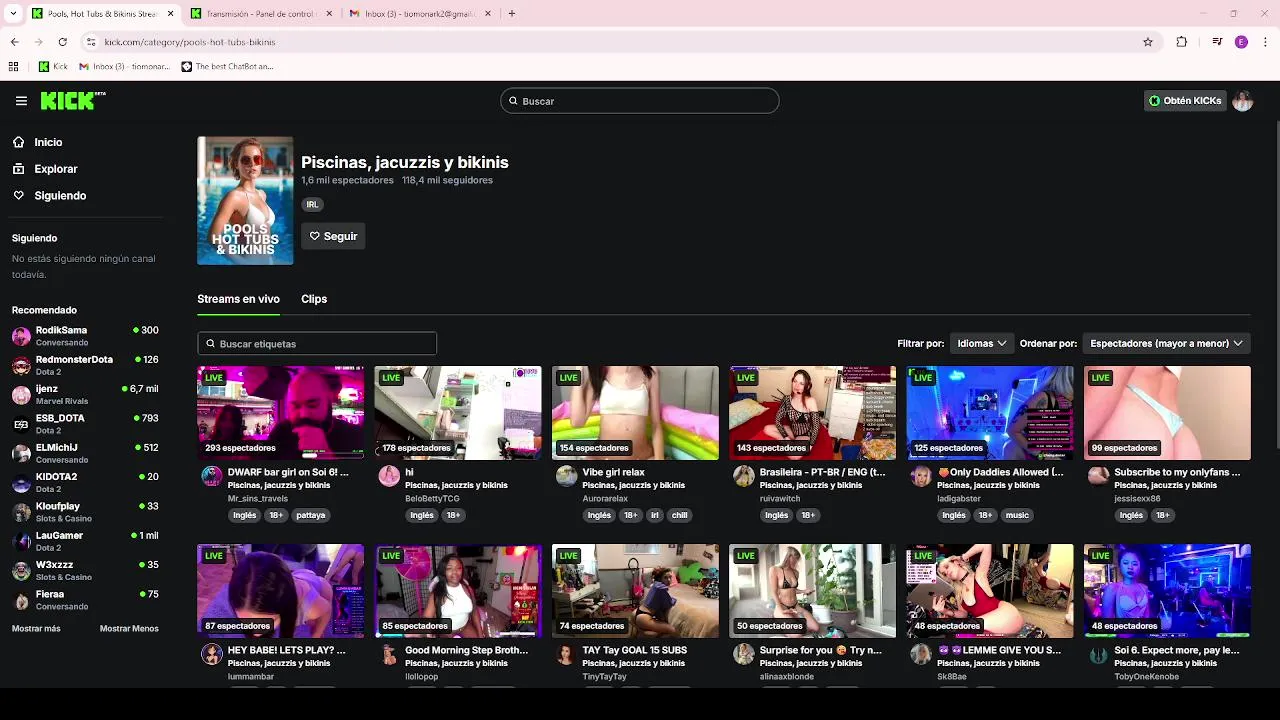Click RodikSama channel avatar
The width and height of the screenshot is (1280, 720).
(21, 336)
